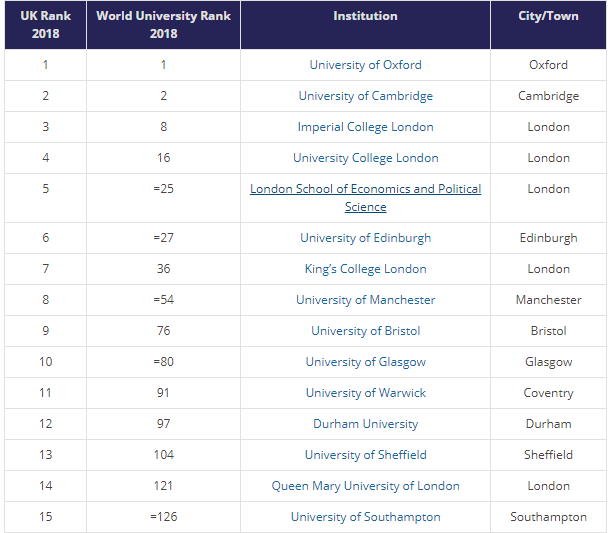Open the University College London link

coord(365,158)
